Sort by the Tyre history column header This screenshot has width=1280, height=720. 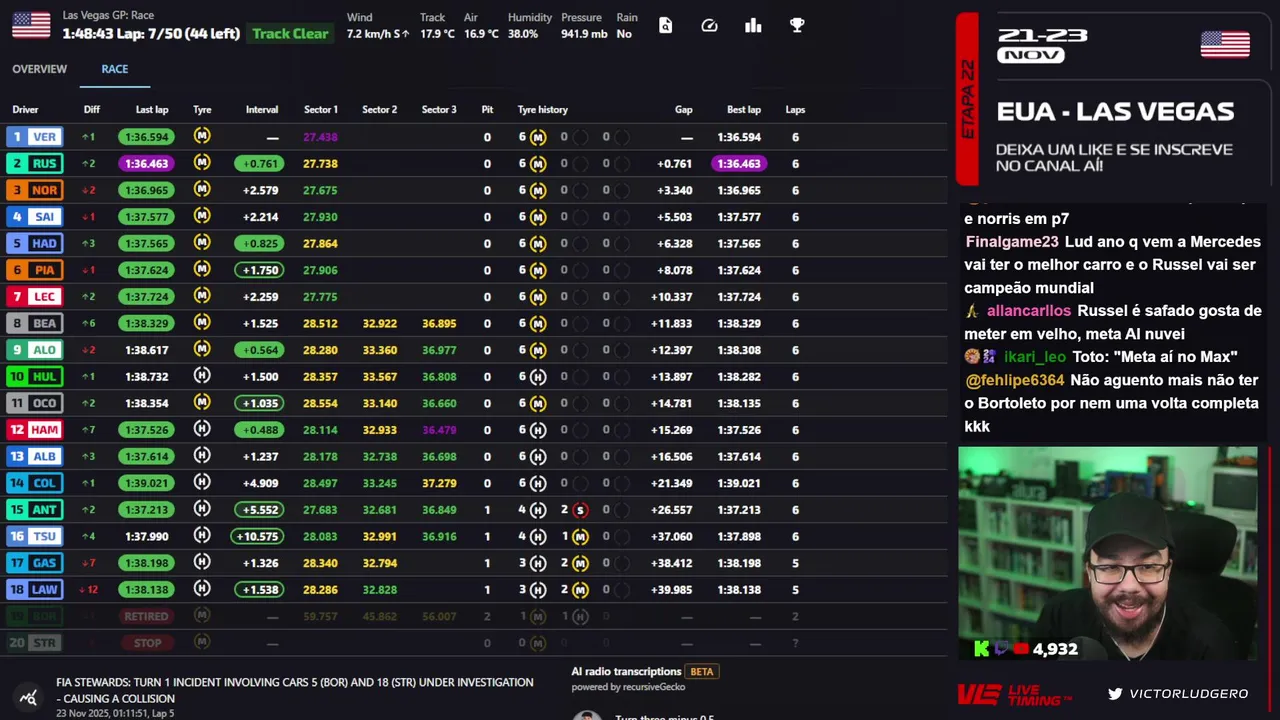pyautogui.click(x=542, y=110)
